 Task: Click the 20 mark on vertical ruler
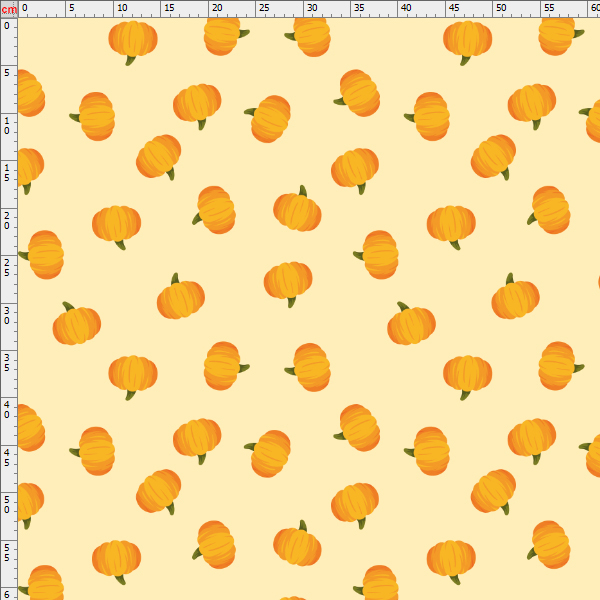(7, 221)
